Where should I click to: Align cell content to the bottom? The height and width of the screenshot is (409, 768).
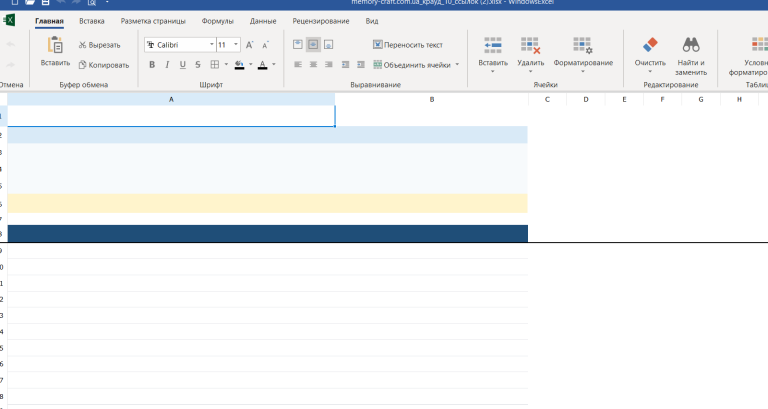coord(329,45)
